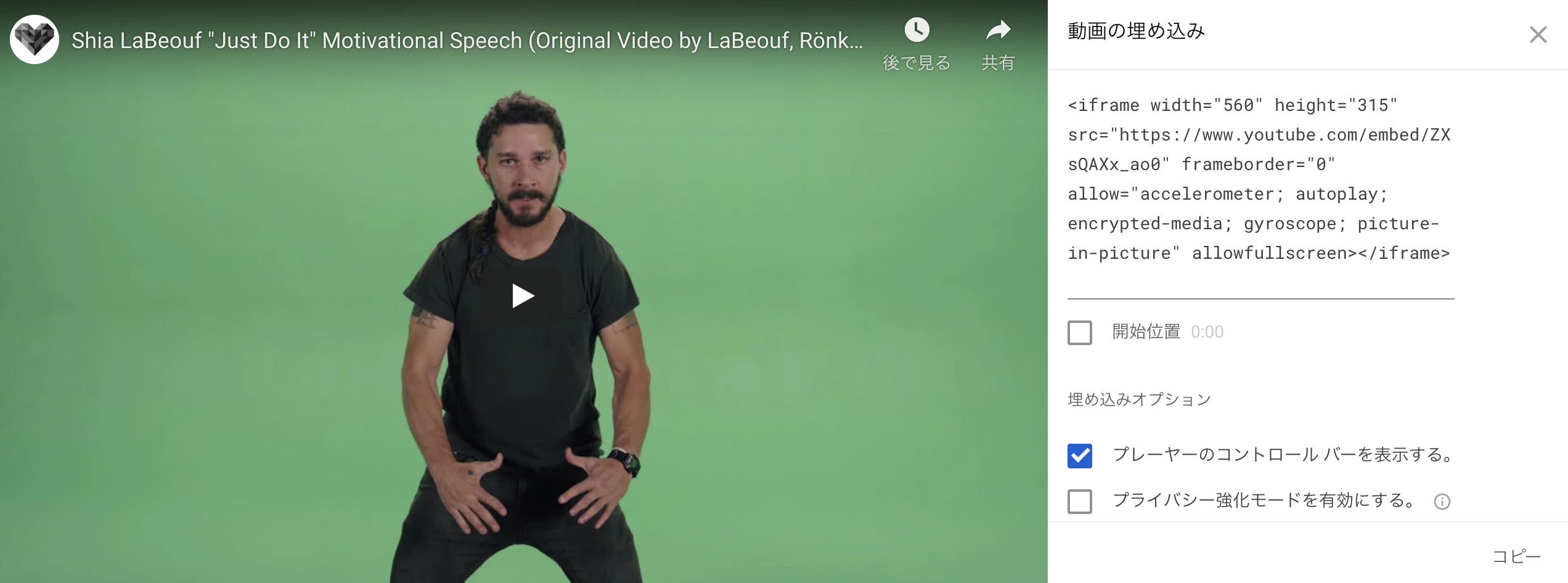Click the 後で見る text label
This screenshot has width=1568, height=583.
[917, 63]
